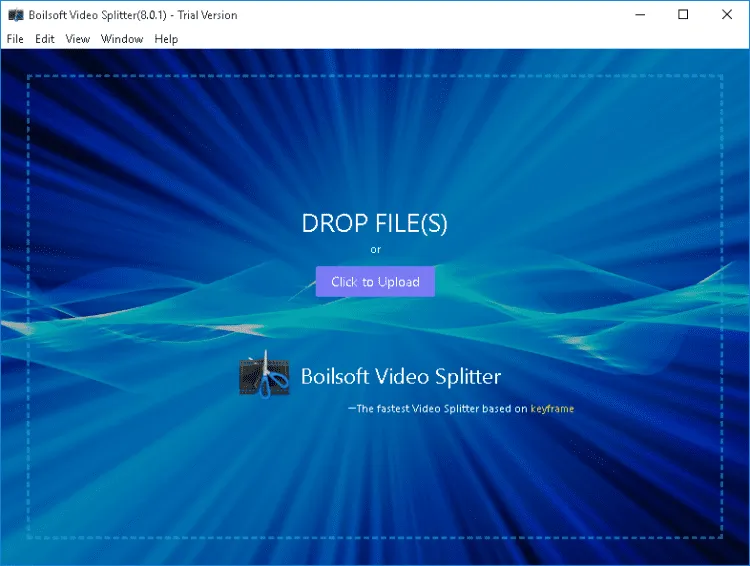The width and height of the screenshot is (750, 566).
Task: Click the DROP FILE(S) heading
Action: [375, 223]
